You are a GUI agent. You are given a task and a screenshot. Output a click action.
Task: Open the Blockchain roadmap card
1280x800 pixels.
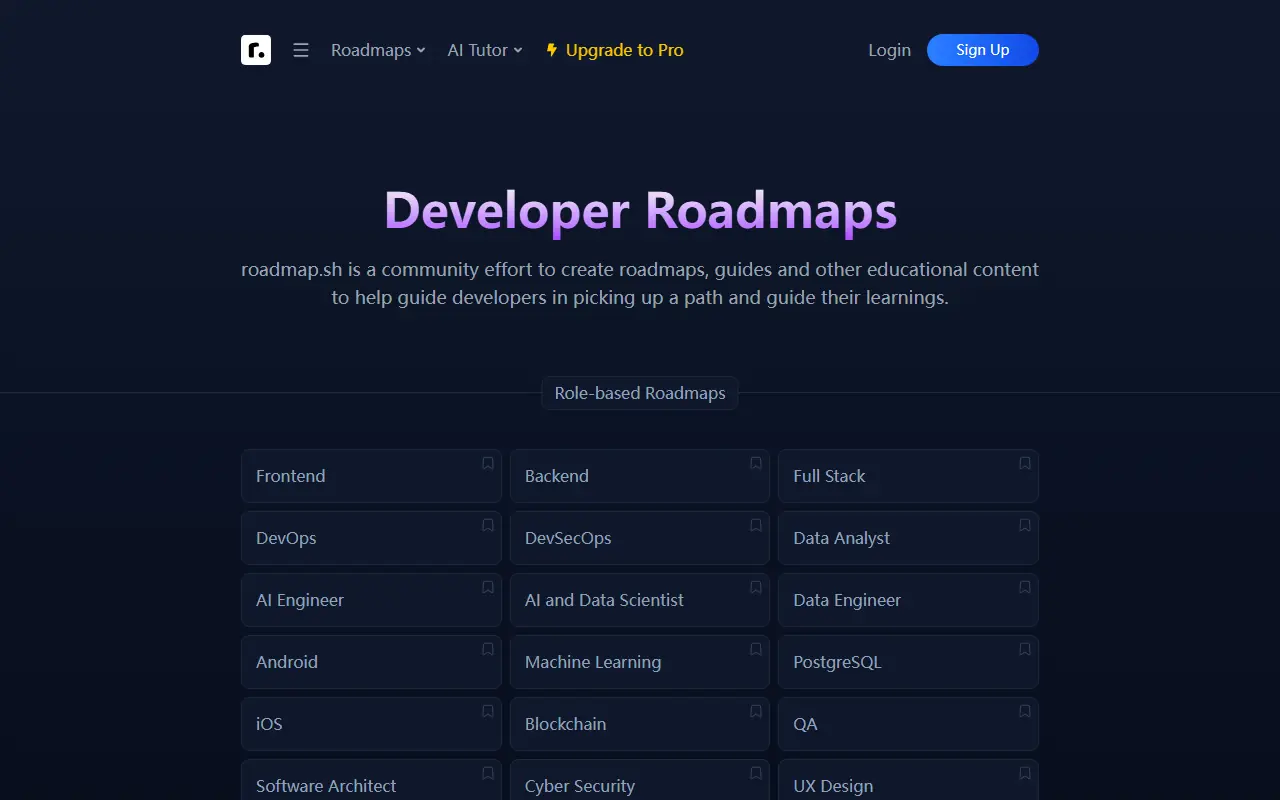pos(640,724)
